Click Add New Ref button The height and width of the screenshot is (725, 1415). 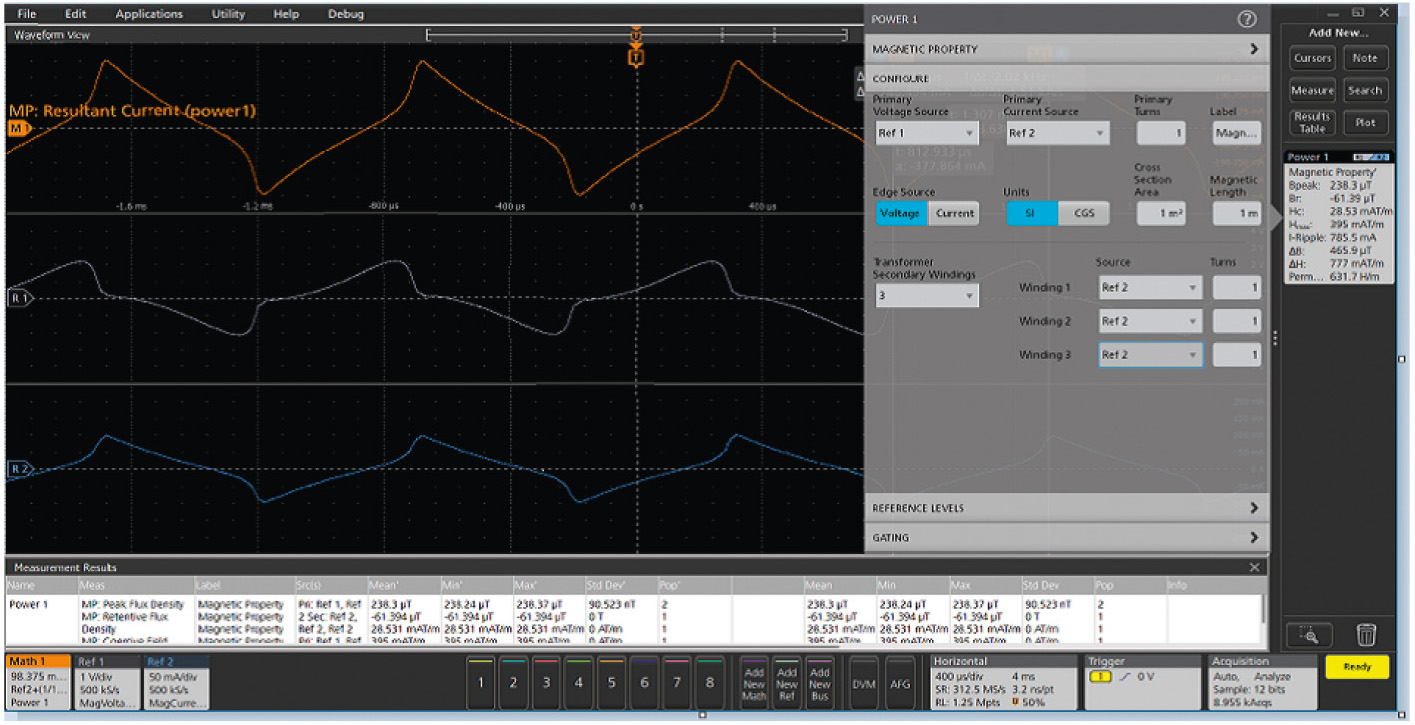(787, 684)
